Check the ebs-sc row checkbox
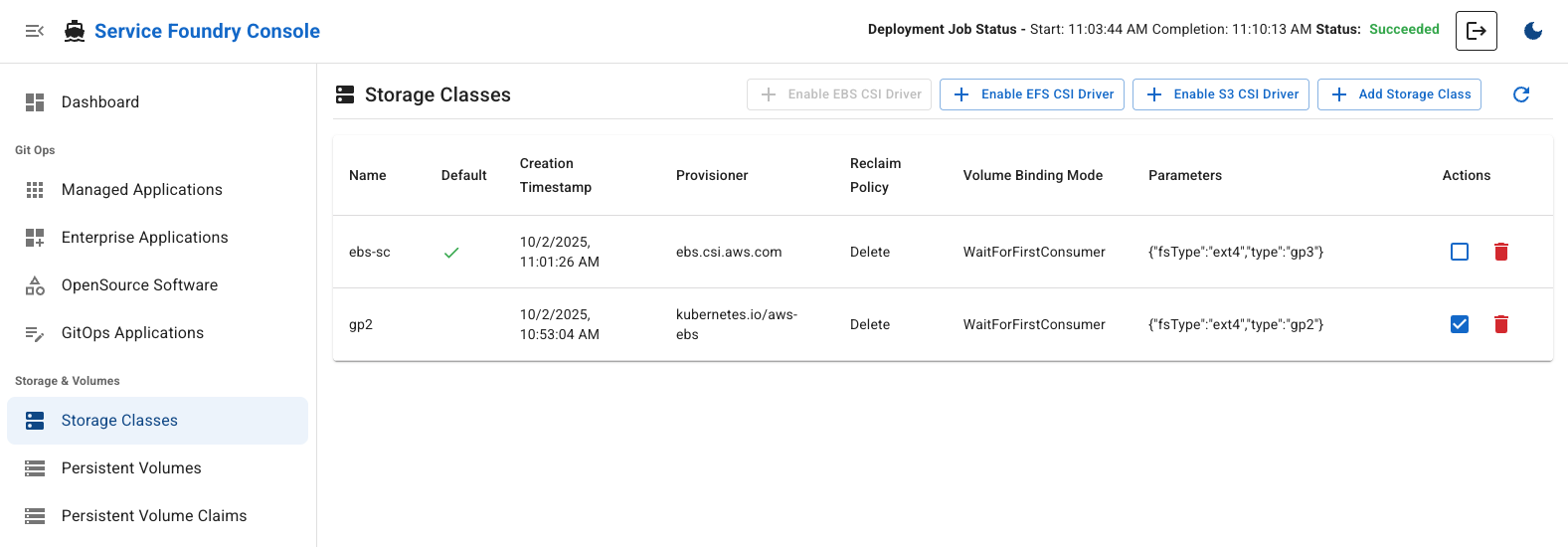 [1459, 252]
